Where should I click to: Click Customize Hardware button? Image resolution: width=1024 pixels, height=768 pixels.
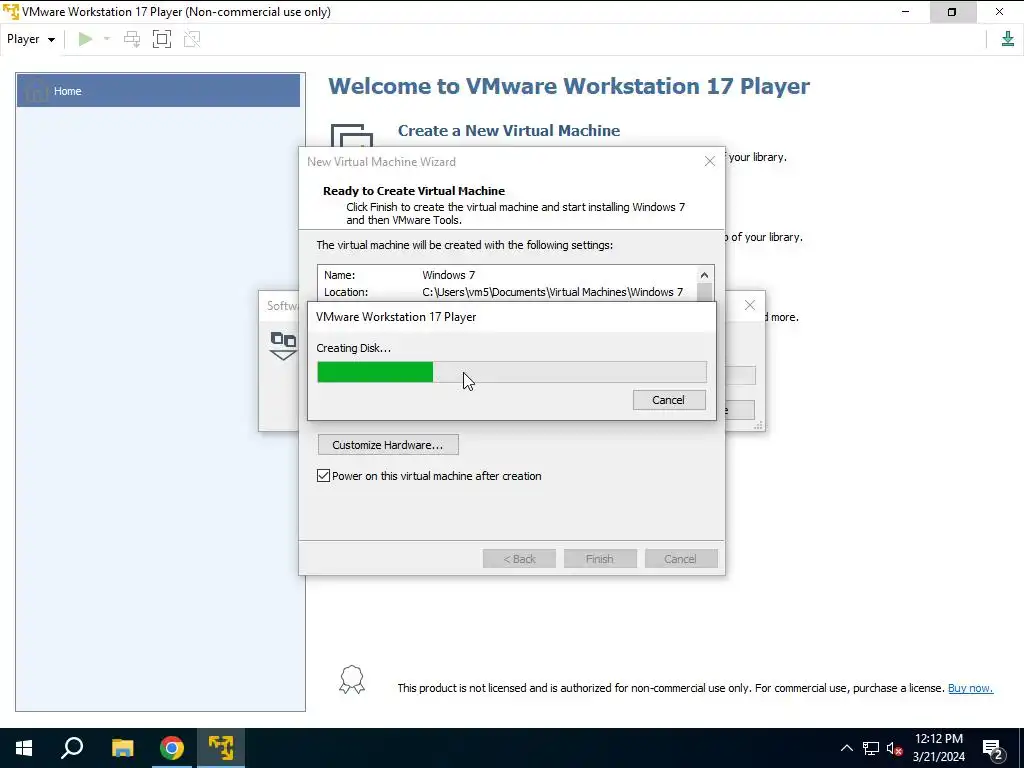tap(388, 445)
